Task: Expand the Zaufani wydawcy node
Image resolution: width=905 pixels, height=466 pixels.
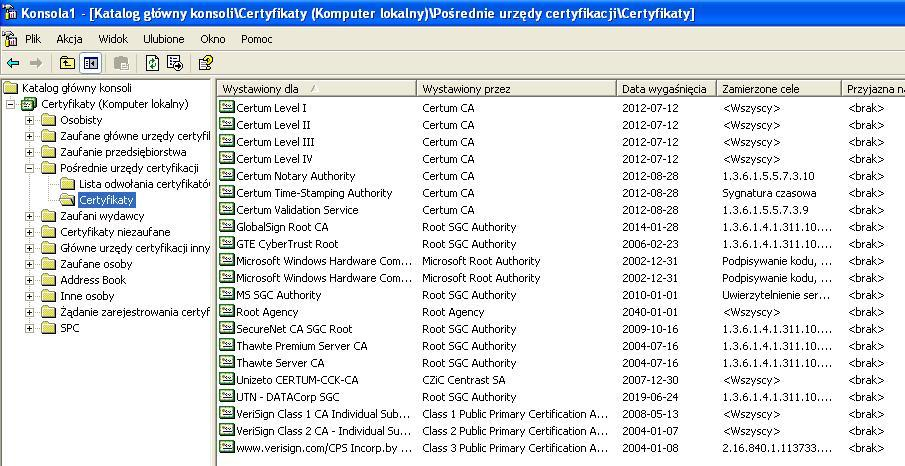Action: coord(29,216)
